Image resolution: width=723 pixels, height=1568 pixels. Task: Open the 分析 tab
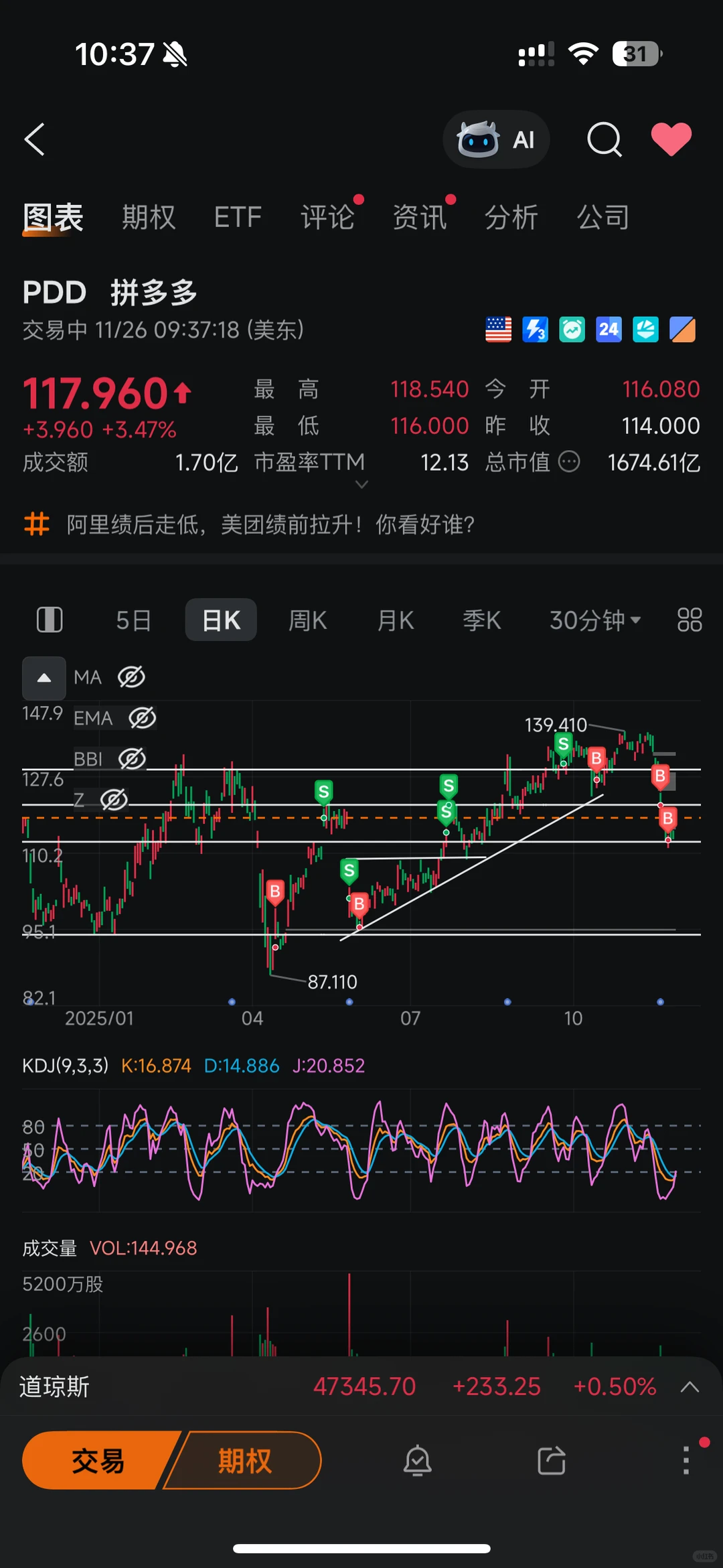(511, 218)
